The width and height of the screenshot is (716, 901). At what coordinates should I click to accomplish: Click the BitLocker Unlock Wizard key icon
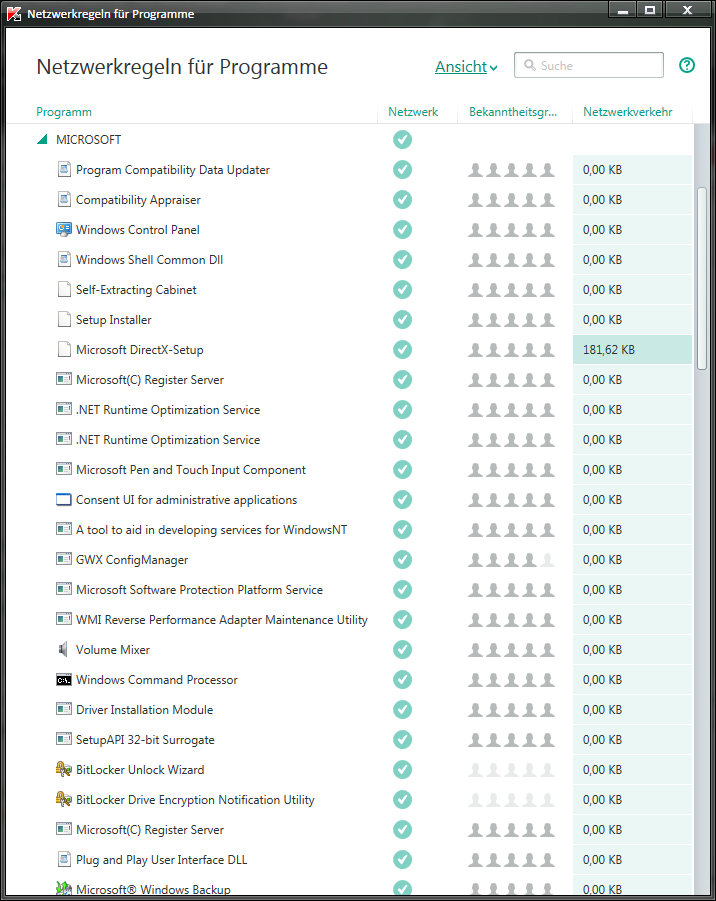coord(64,769)
